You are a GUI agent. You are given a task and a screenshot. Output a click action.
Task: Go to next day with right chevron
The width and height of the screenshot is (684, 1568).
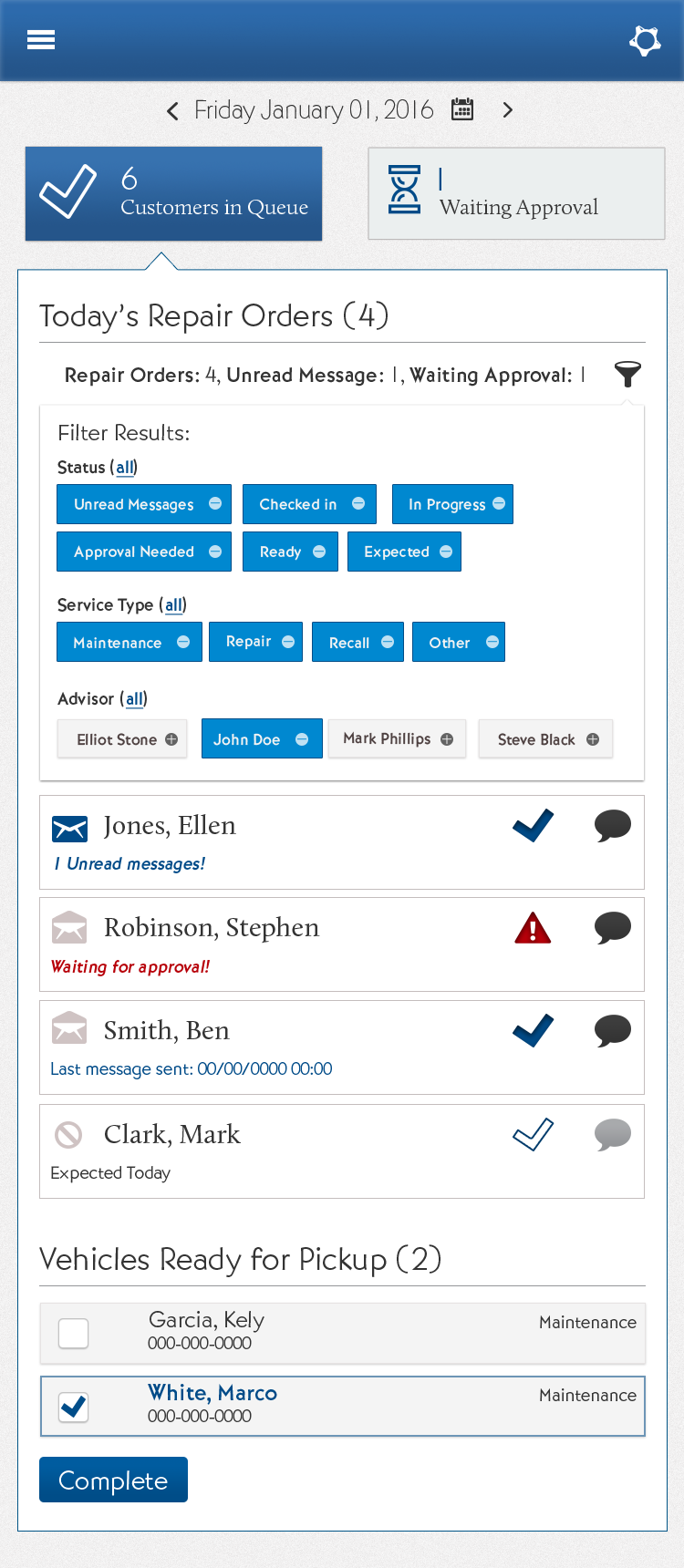[x=508, y=110]
